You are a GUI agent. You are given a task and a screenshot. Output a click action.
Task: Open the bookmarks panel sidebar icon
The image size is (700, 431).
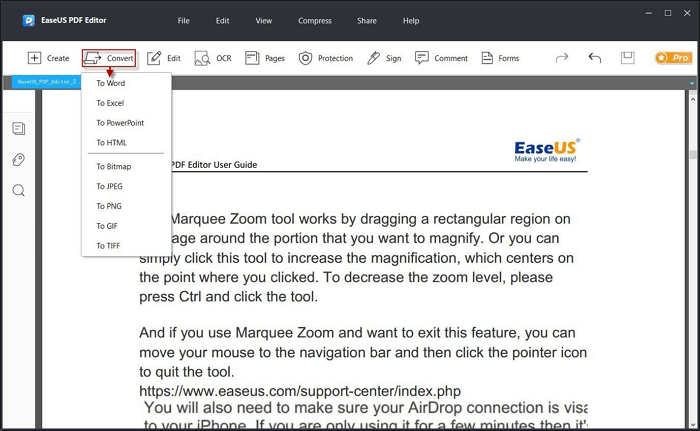(x=19, y=129)
